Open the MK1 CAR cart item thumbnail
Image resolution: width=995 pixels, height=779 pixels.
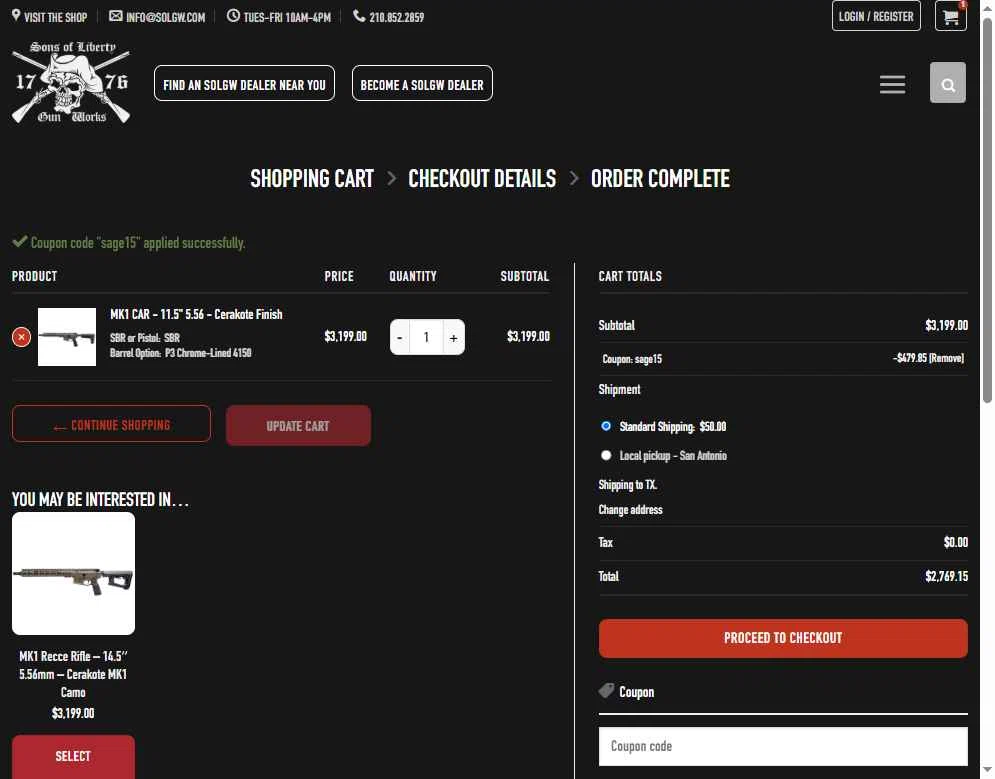(x=67, y=337)
